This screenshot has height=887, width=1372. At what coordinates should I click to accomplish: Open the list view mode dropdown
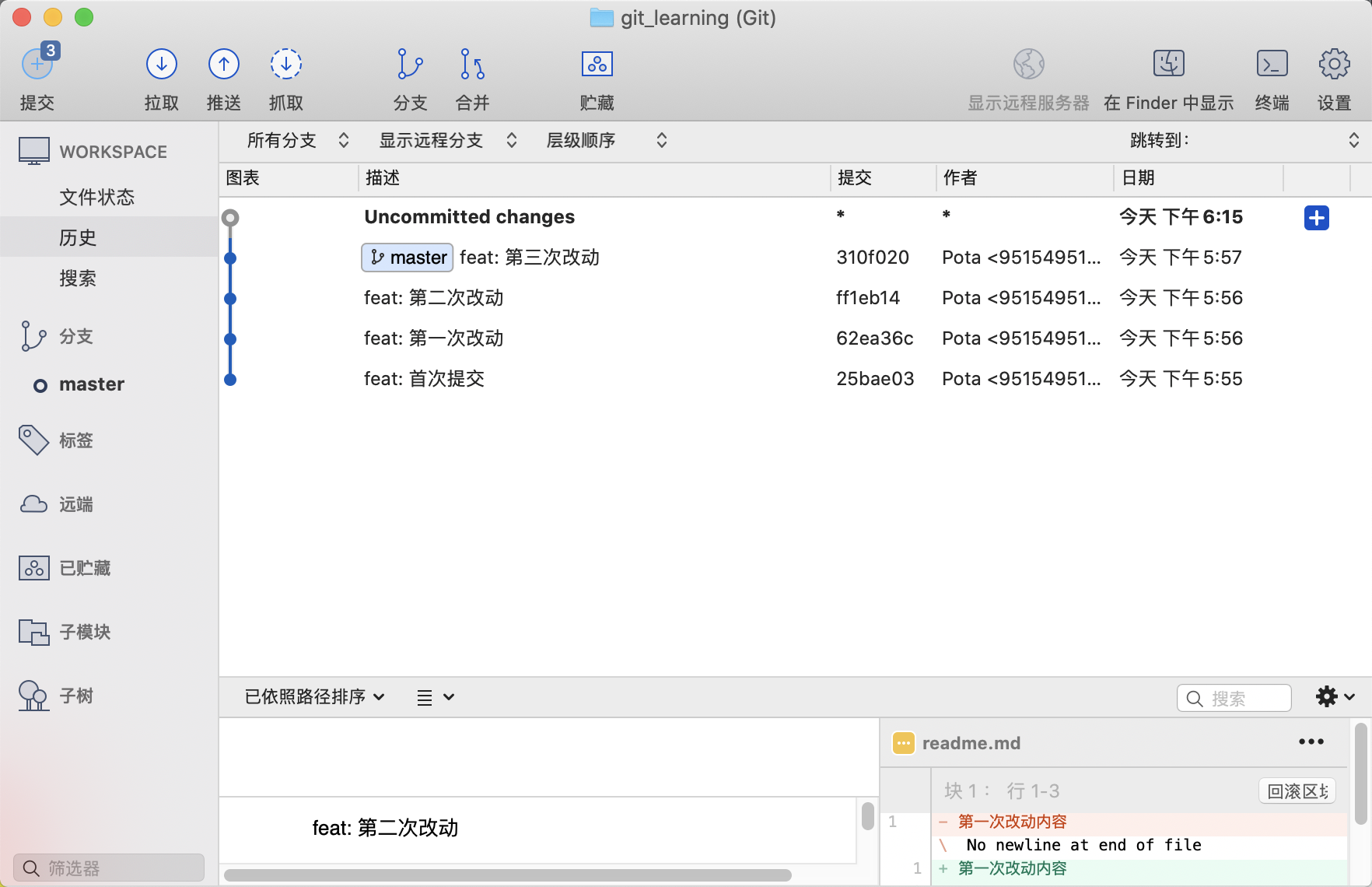click(436, 697)
